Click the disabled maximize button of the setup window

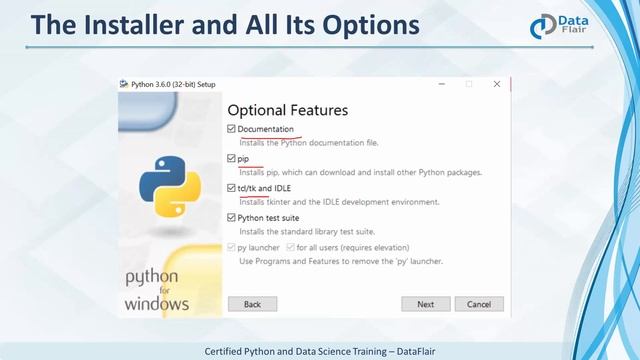469,84
